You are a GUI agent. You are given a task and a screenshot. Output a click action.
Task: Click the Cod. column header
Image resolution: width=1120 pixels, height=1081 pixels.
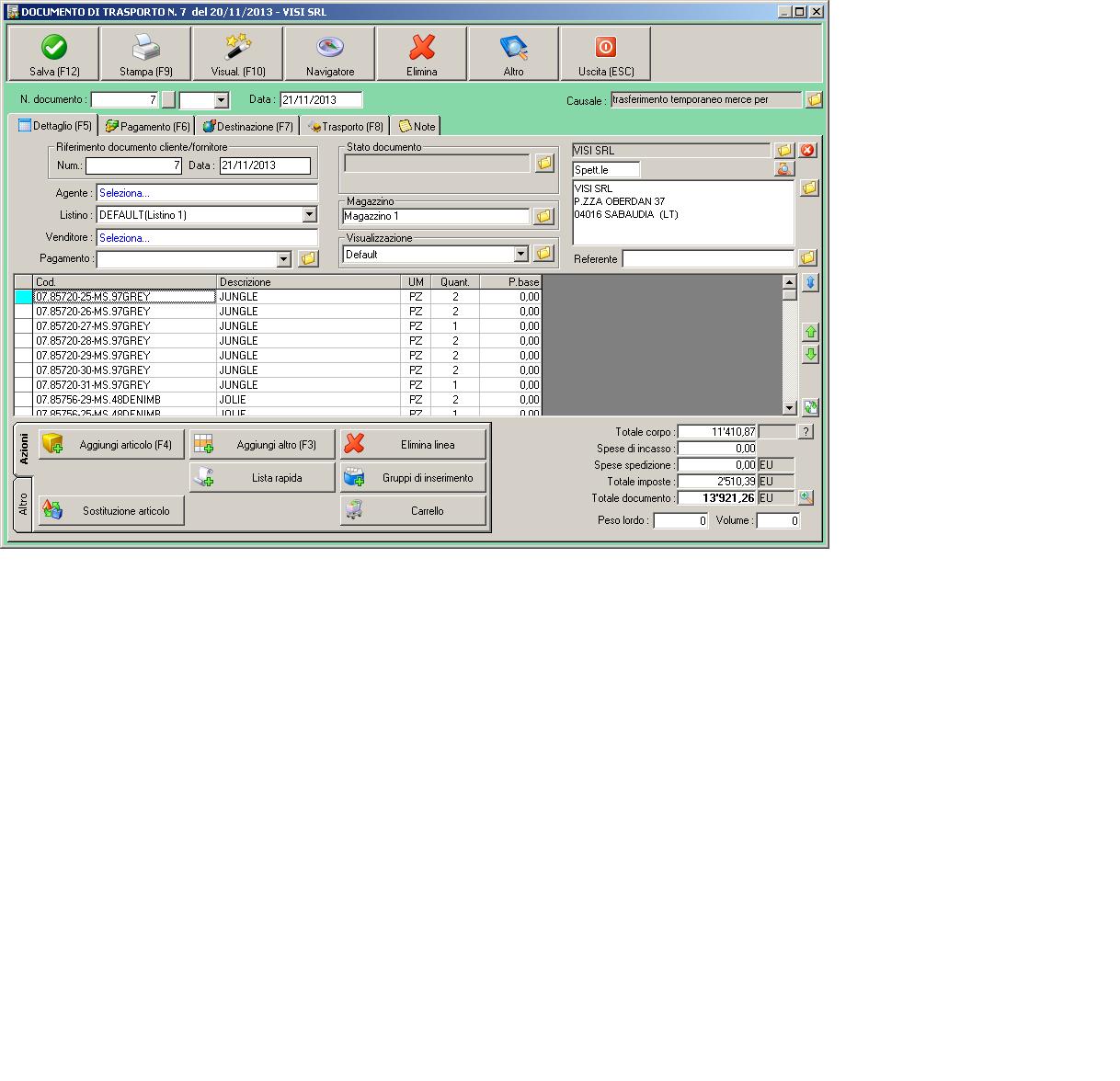click(x=124, y=282)
